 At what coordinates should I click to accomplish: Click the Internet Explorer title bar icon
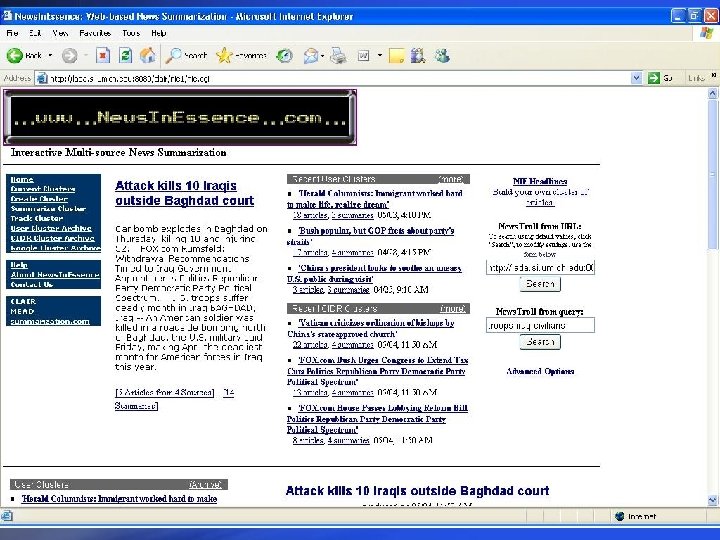7,16
